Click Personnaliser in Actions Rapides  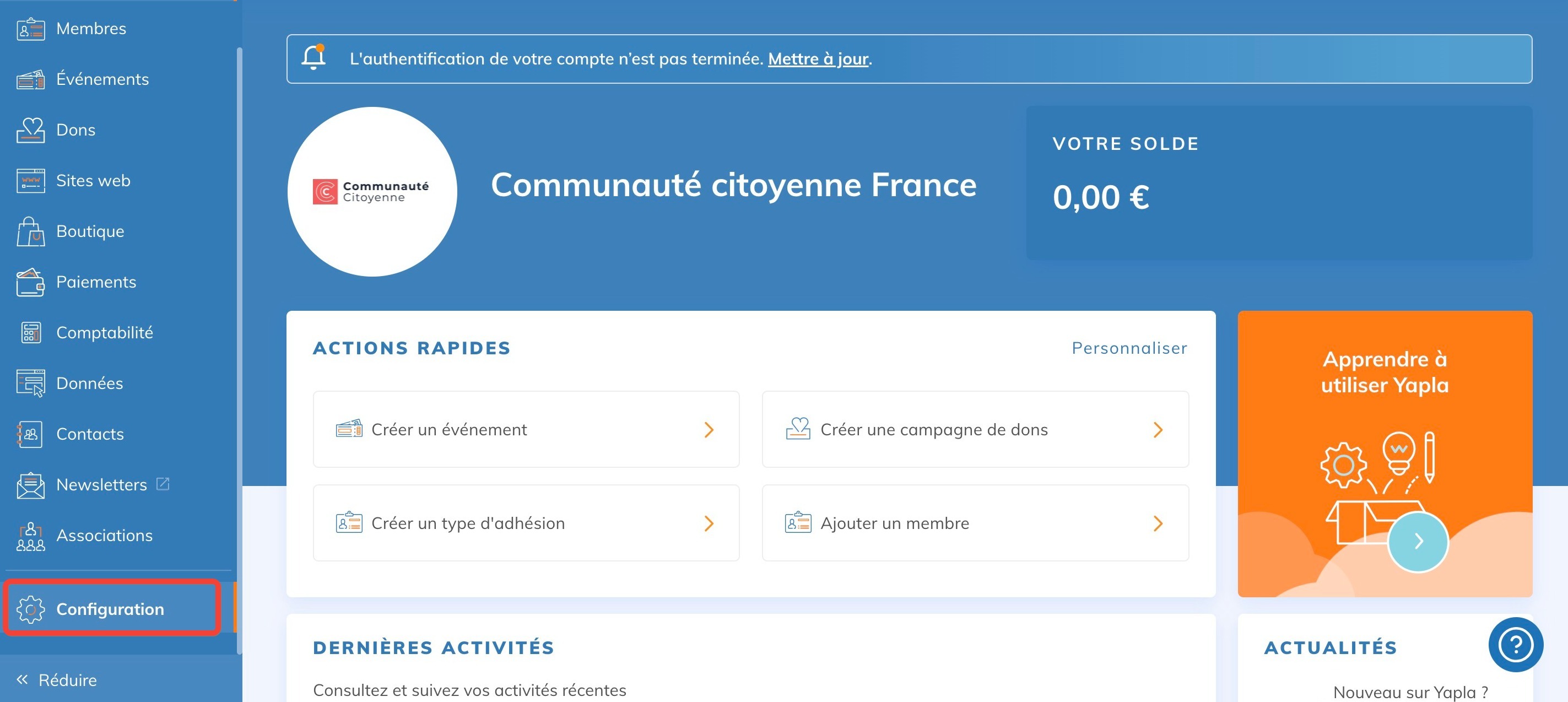(x=1129, y=348)
